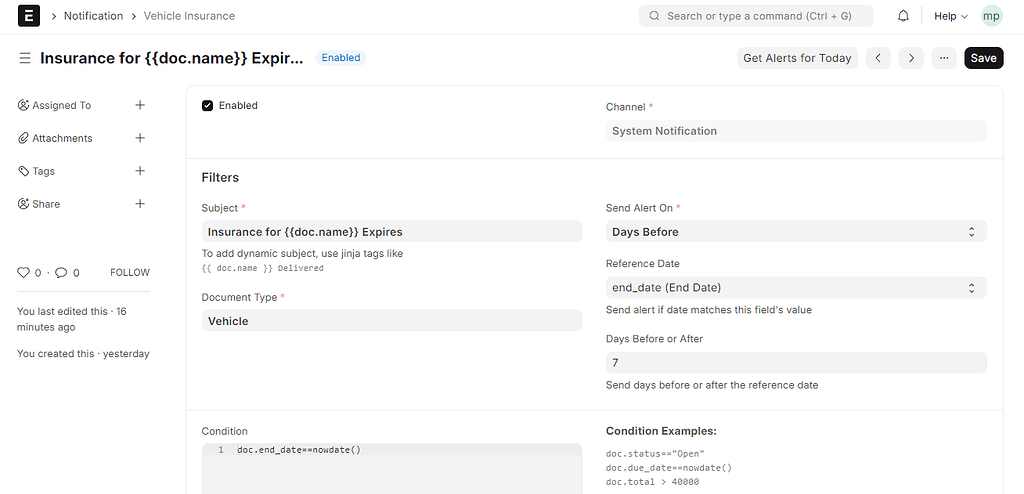Add an attachment with the plus icon
Screen dimensions: 1024x494
click(x=140, y=138)
